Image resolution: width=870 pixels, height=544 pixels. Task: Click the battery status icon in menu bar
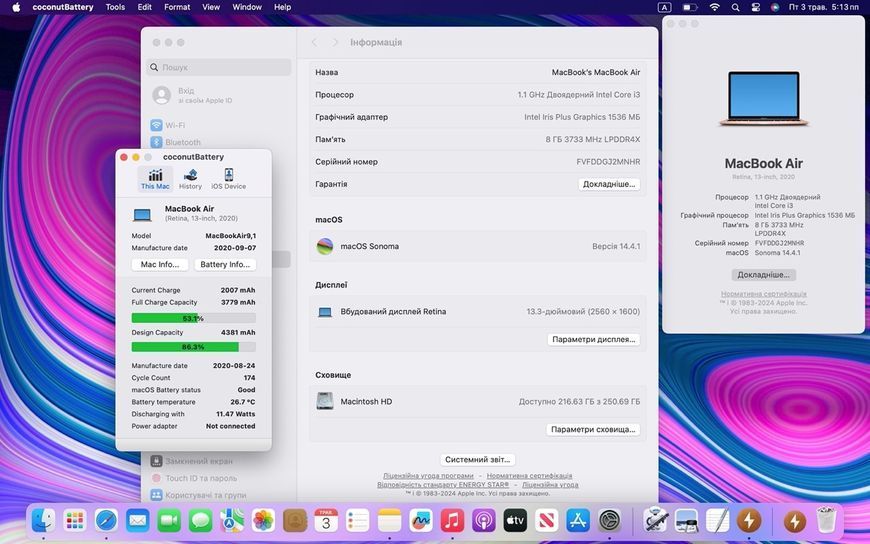pos(690,7)
